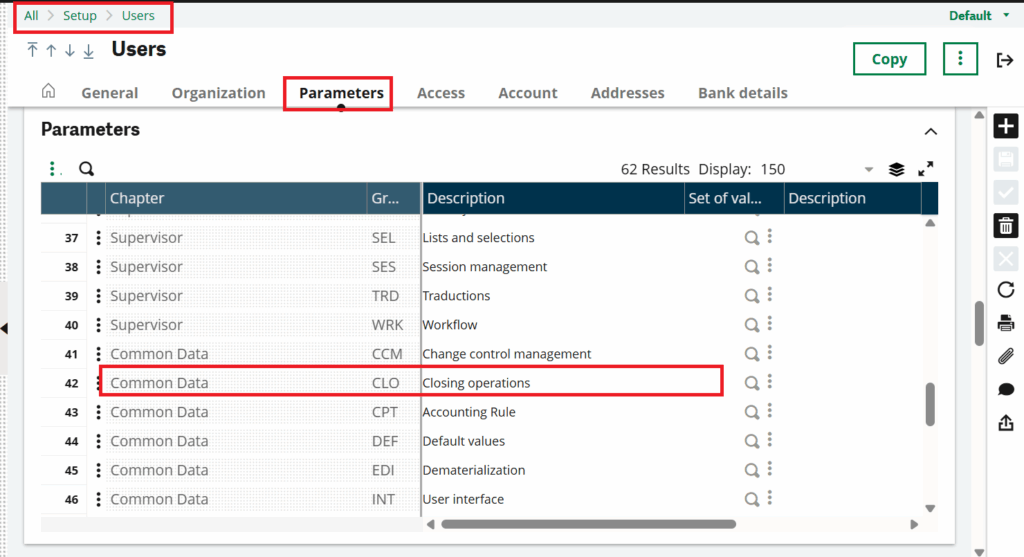The height and width of the screenshot is (557, 1024).
Task: Expand the Parameters grid to full screen
Action: click(x=926, y=169)
